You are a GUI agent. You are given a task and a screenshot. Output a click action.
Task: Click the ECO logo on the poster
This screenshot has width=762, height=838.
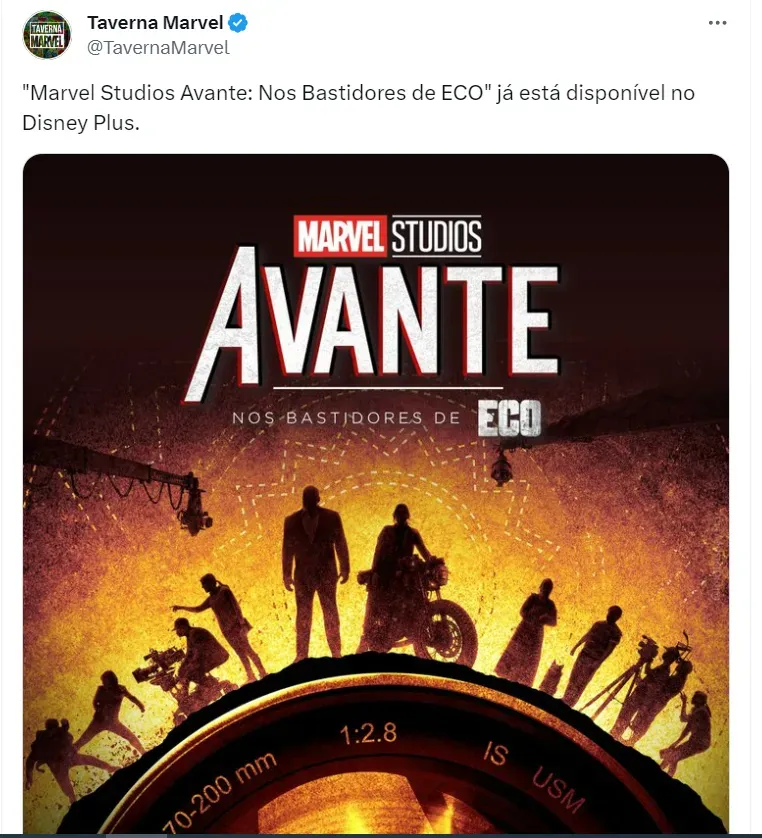pos(509,417)
